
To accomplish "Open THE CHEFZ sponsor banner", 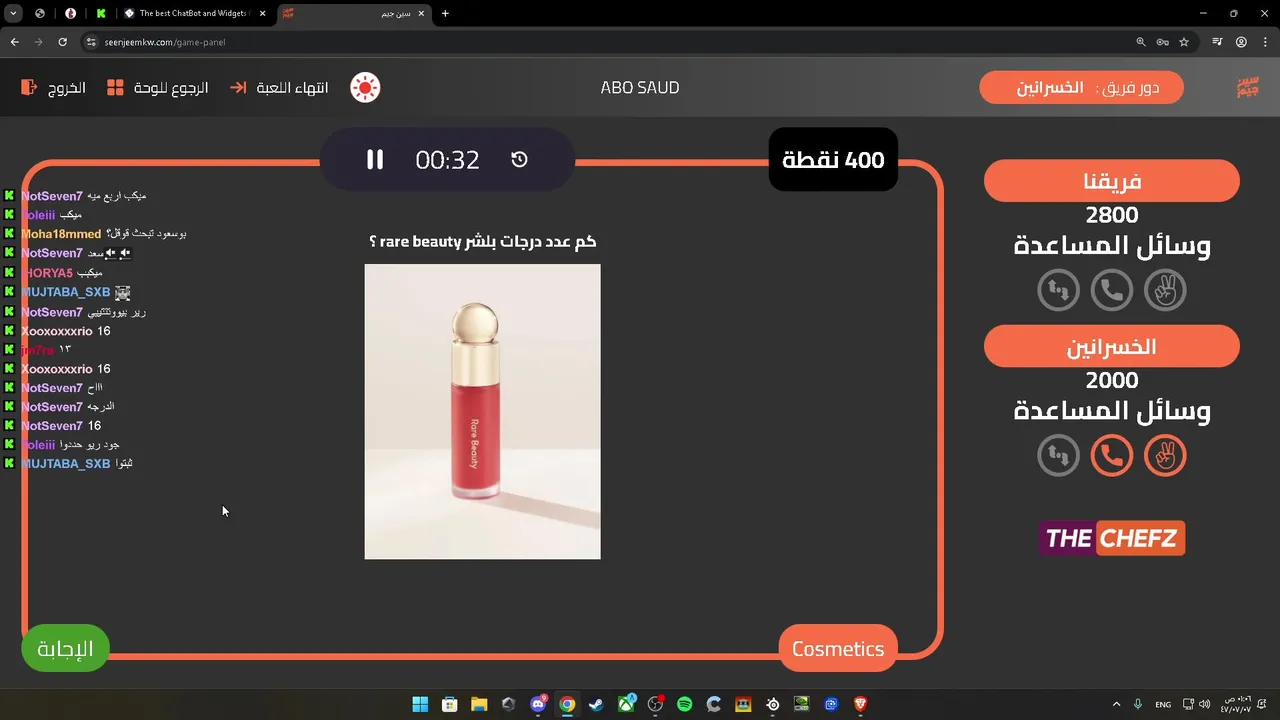I will pyautogui.click(x=1112, y=538).
